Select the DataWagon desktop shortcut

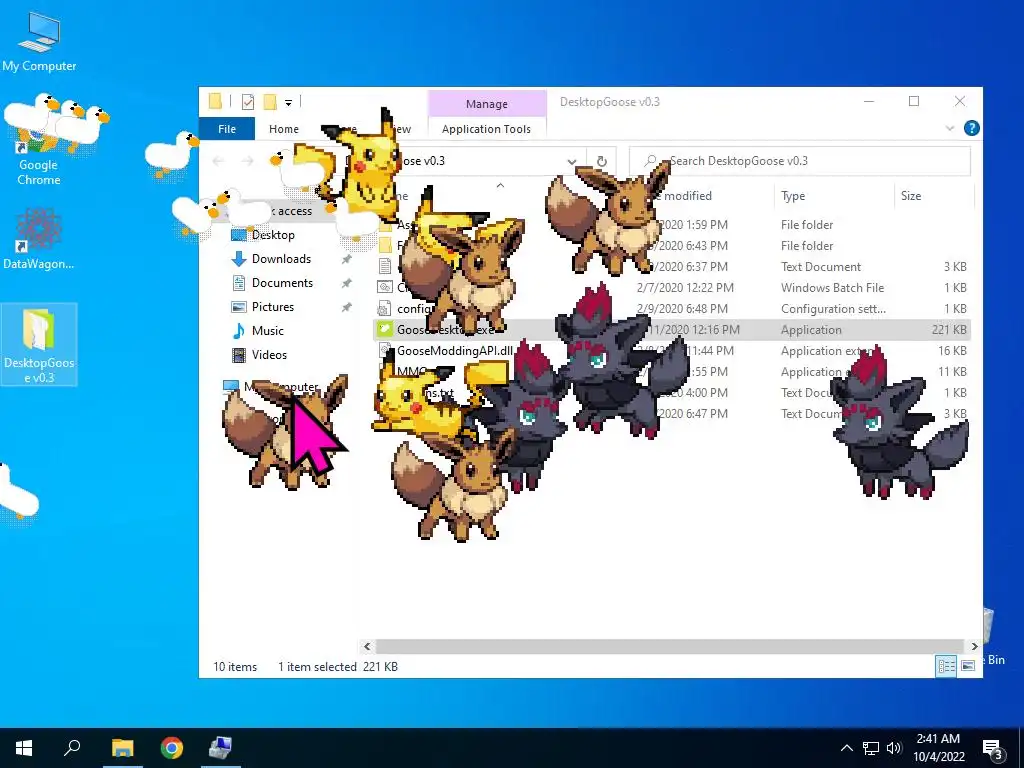click(x=39, y=239)
